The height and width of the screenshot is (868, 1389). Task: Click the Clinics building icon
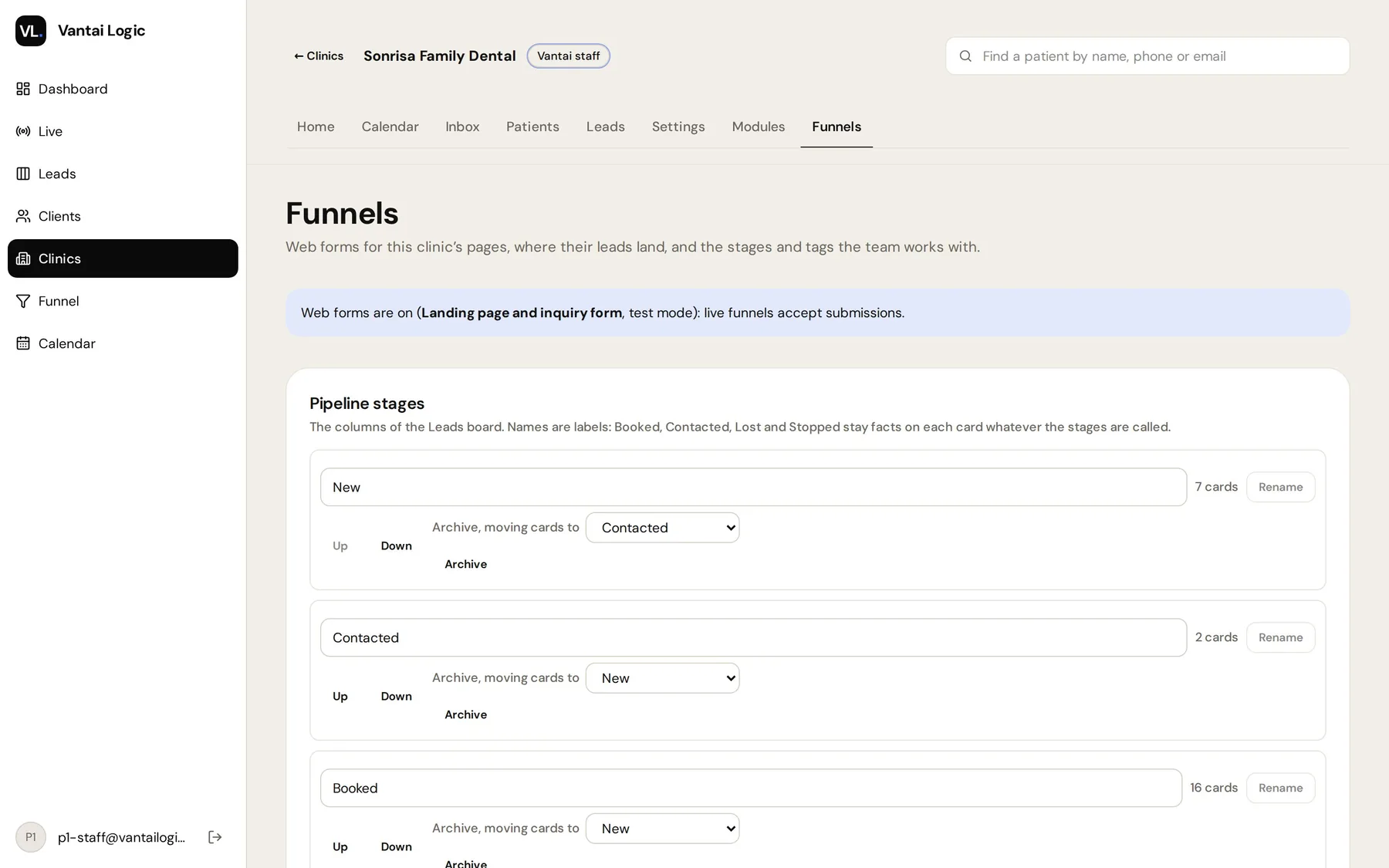pyautogui.click(x=23, y=258)
